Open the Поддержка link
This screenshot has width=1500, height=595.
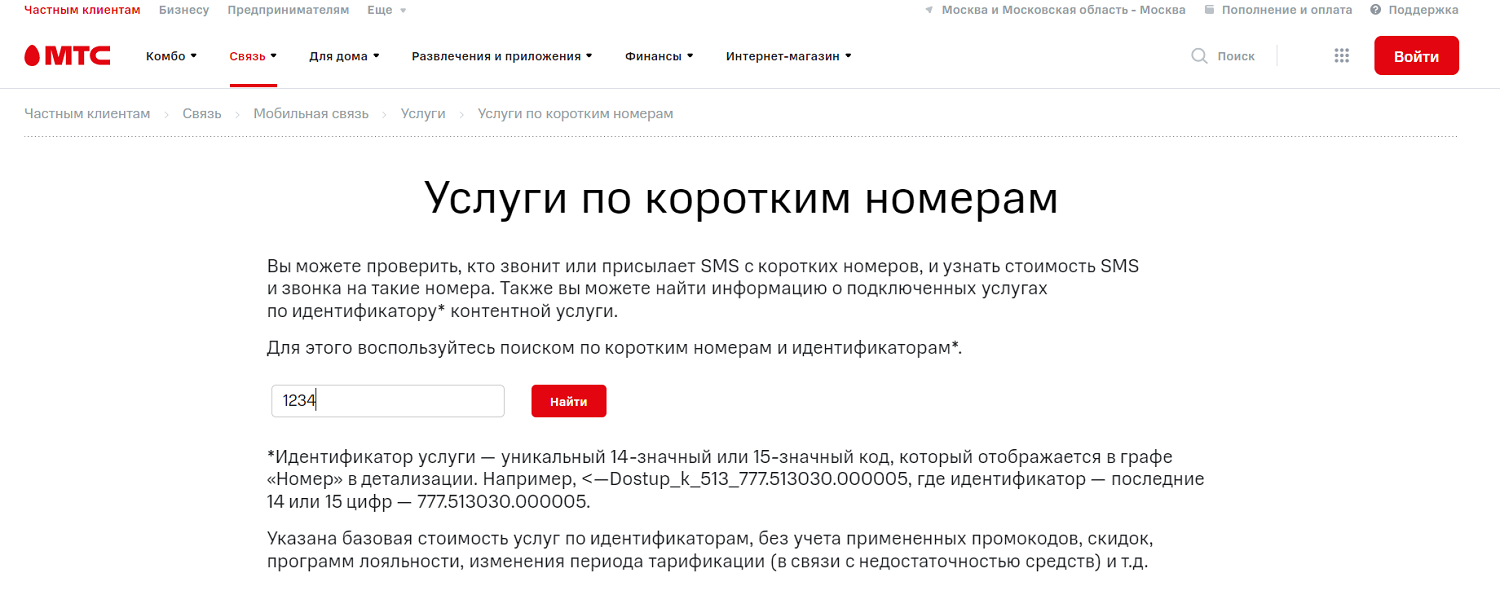click(1422, 10)
